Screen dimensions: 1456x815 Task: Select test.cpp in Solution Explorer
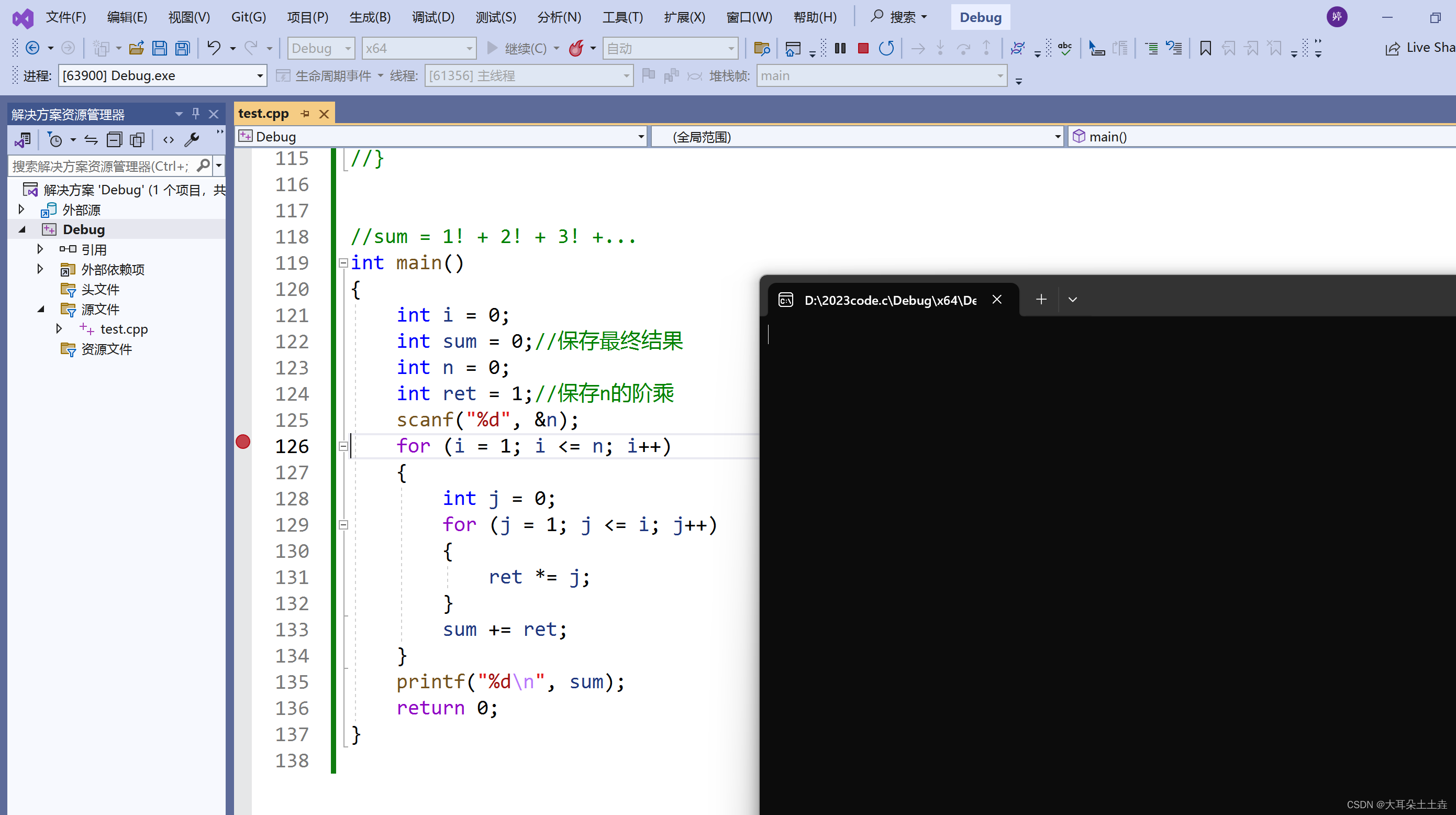[x=124, y=329]
